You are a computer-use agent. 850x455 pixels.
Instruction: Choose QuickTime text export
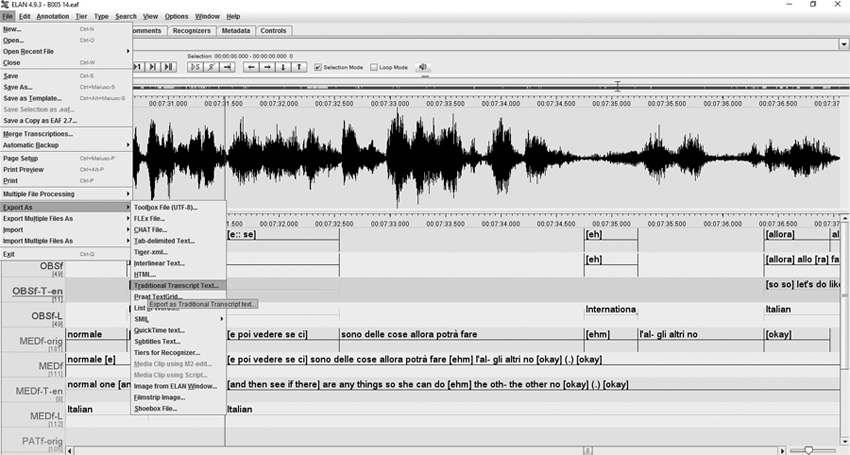[178, 330]
